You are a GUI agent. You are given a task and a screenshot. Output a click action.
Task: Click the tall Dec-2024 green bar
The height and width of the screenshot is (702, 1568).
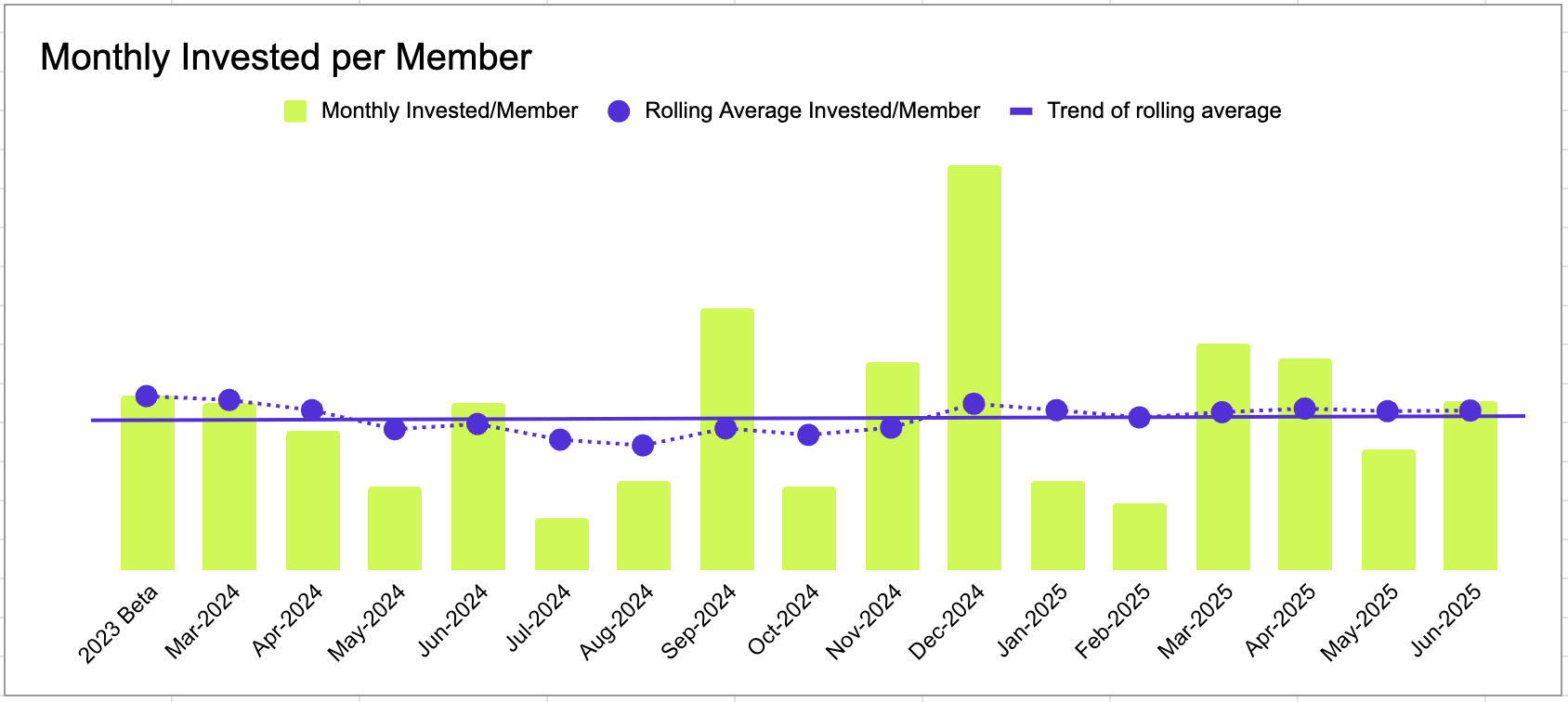[974, 279]
